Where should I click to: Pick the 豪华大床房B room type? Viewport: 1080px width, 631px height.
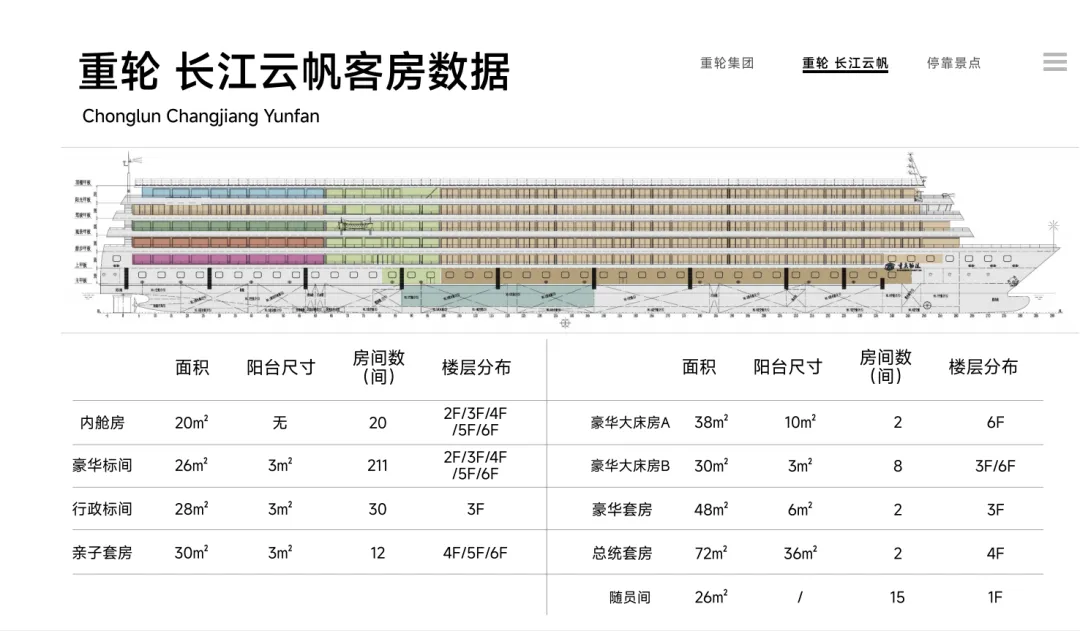click(630, 466)
